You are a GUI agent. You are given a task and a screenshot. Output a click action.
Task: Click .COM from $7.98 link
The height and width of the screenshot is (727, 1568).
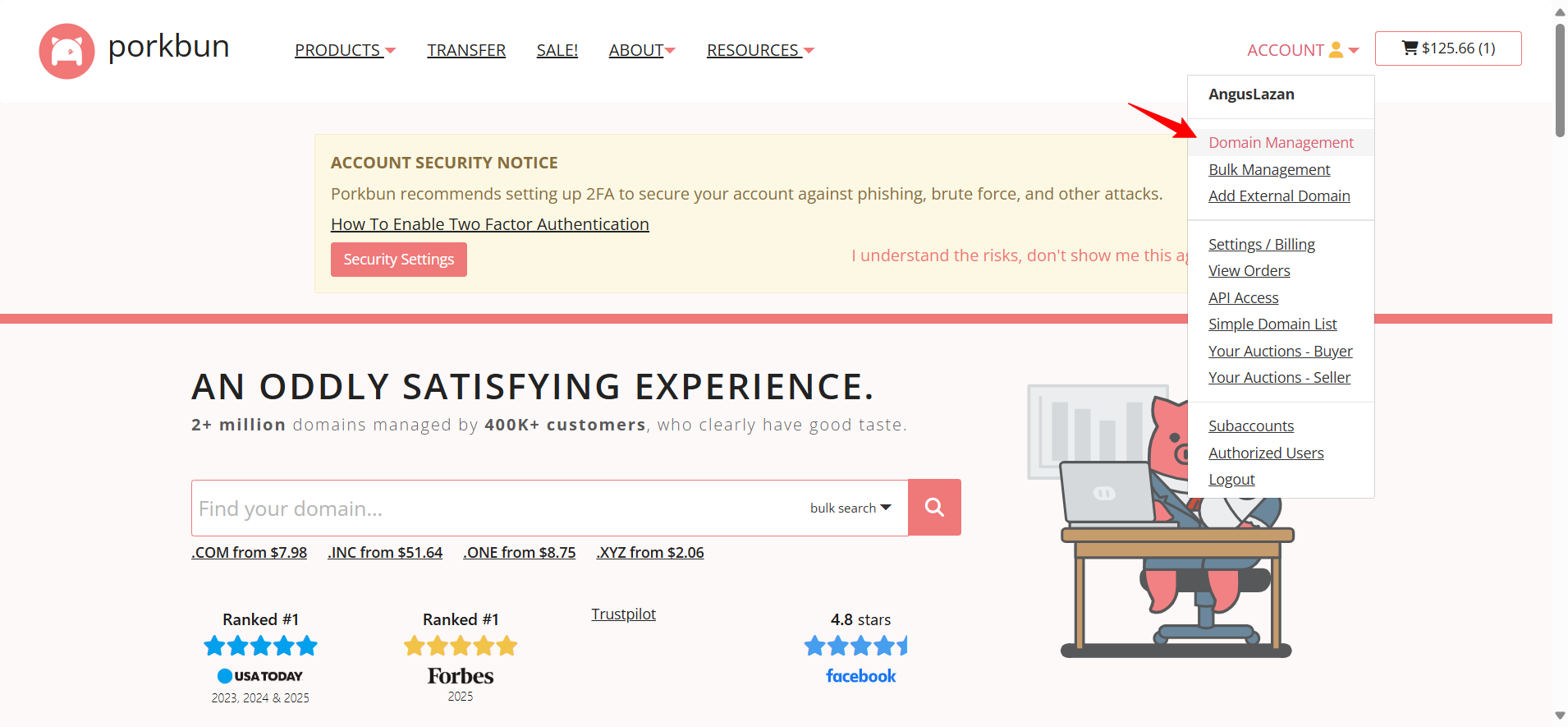[x=249, y=552]
